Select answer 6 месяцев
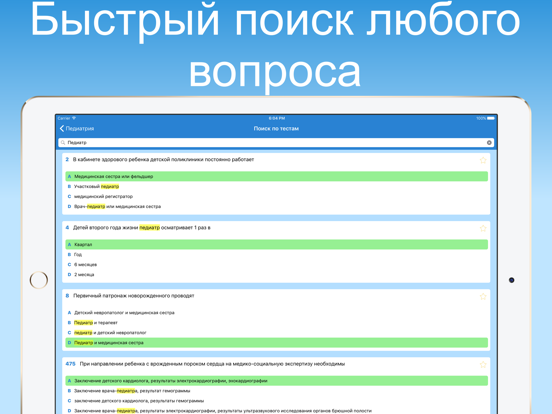 [x=276, y=264]
